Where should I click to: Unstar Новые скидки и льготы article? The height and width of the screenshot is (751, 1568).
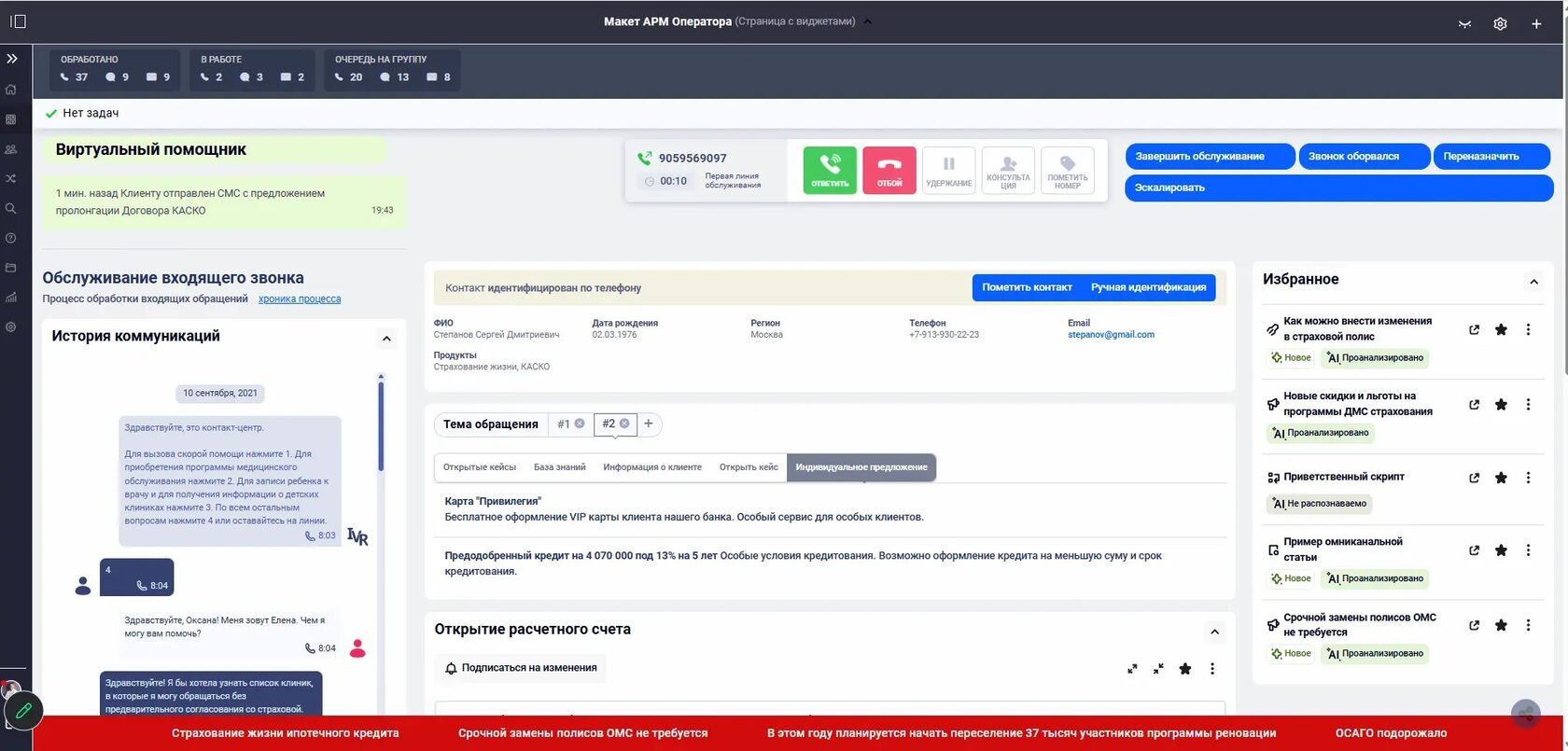[1501, 404]
